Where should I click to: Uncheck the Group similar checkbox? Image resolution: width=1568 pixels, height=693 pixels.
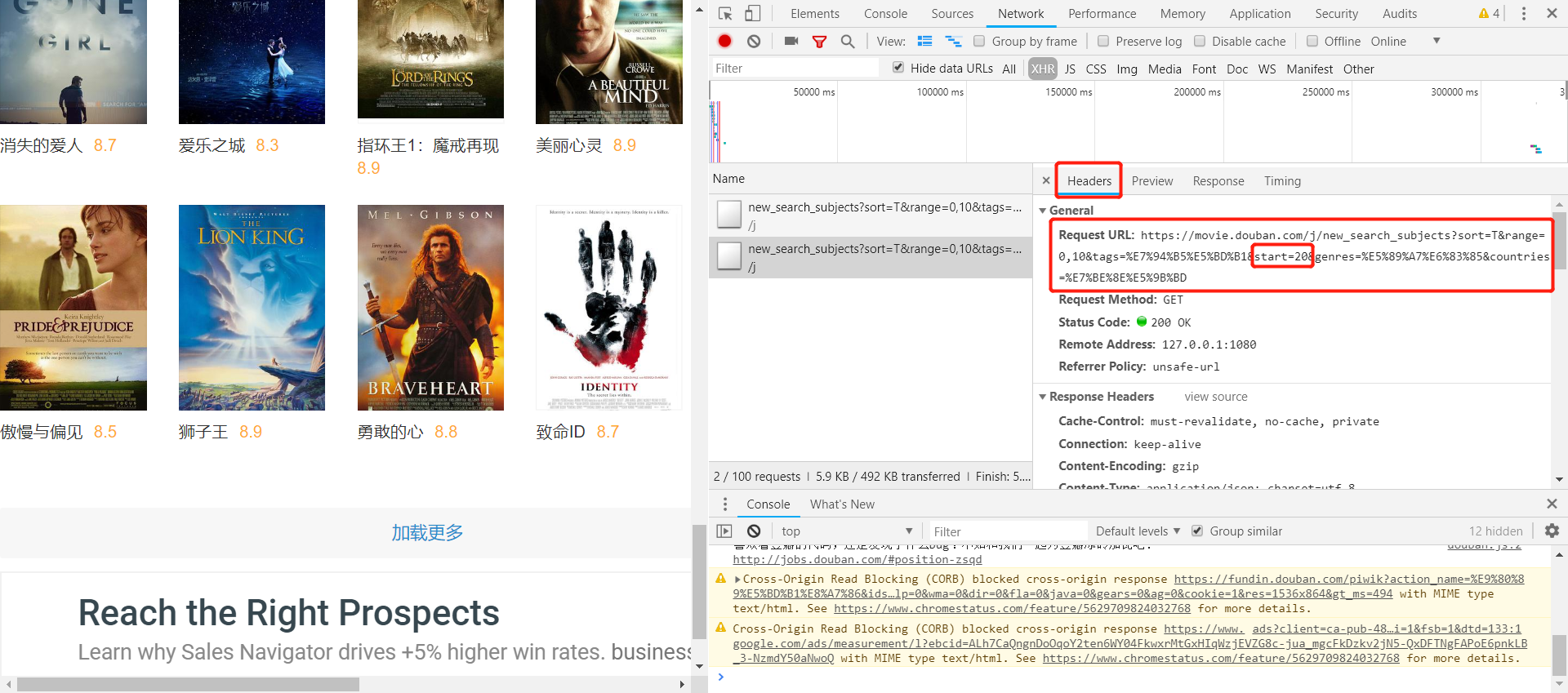pos(1197,531)
